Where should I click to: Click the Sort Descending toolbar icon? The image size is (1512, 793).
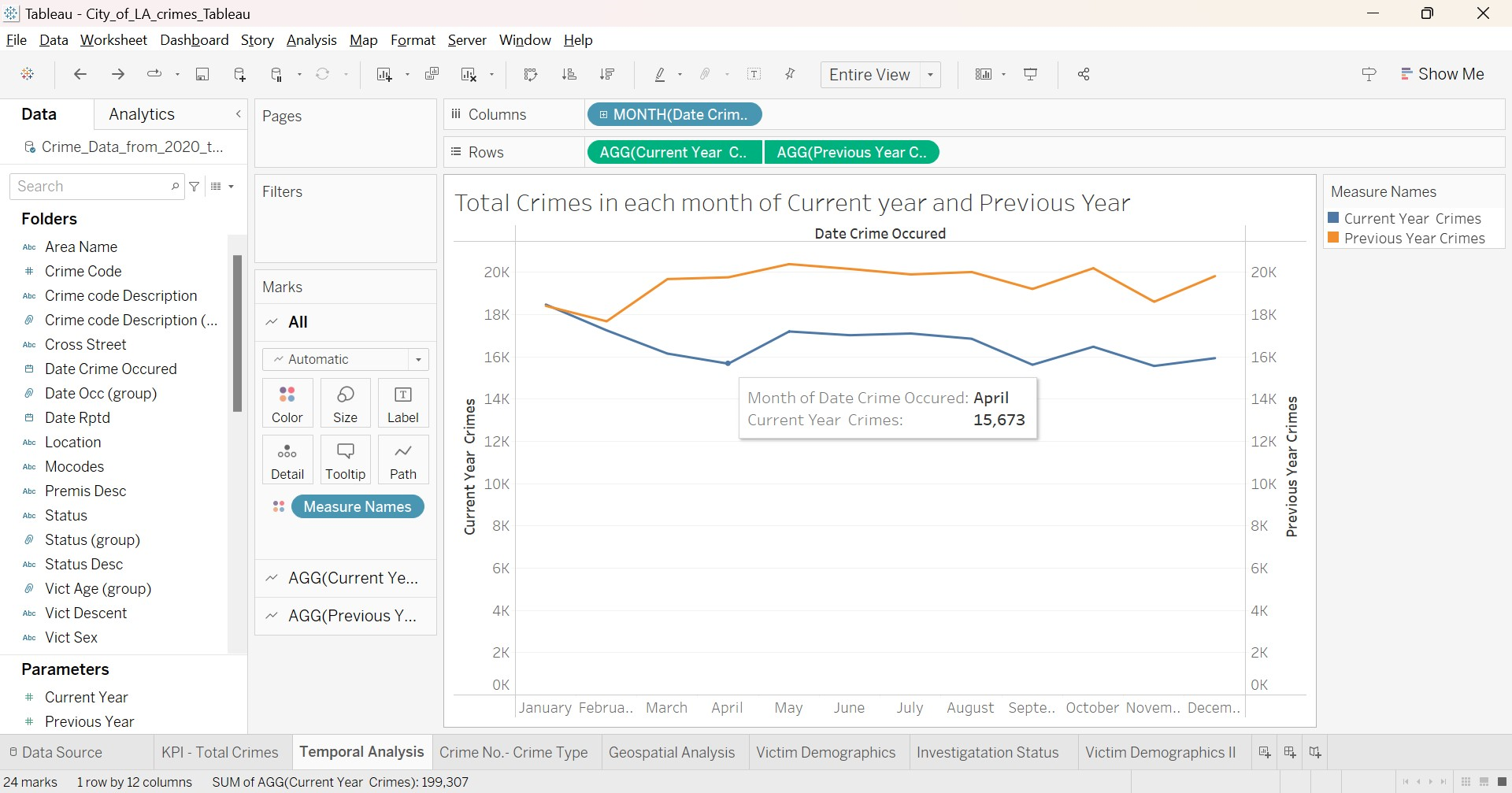[607, 74]
